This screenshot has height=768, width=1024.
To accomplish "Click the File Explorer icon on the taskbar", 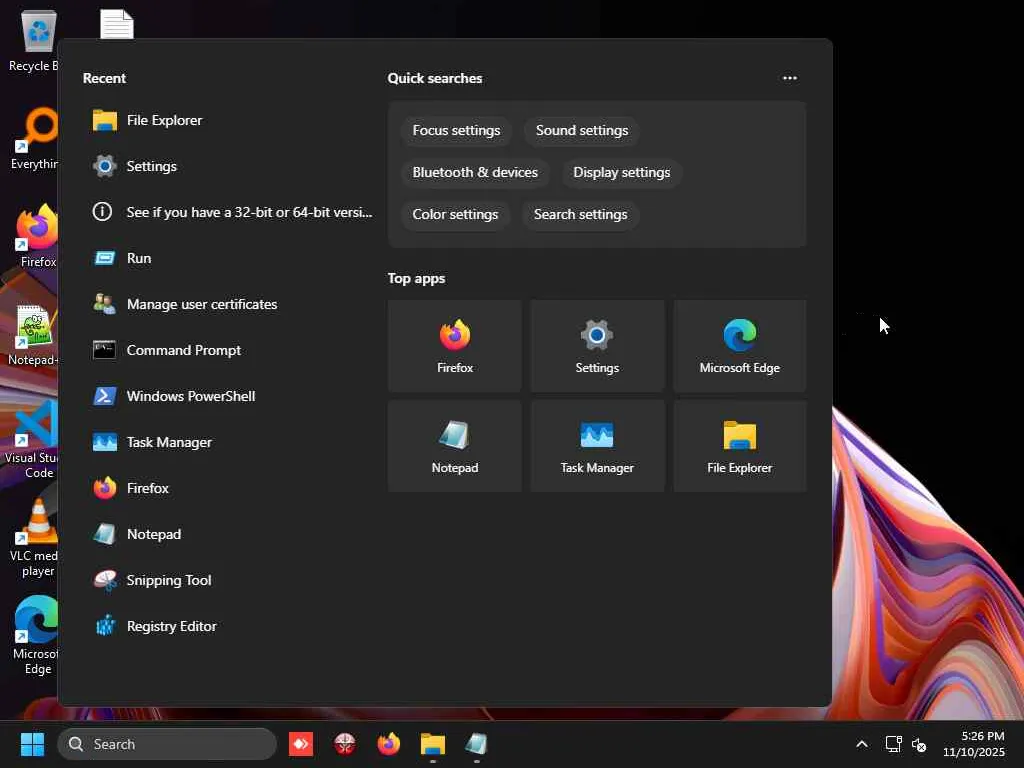I will [432, 744].
